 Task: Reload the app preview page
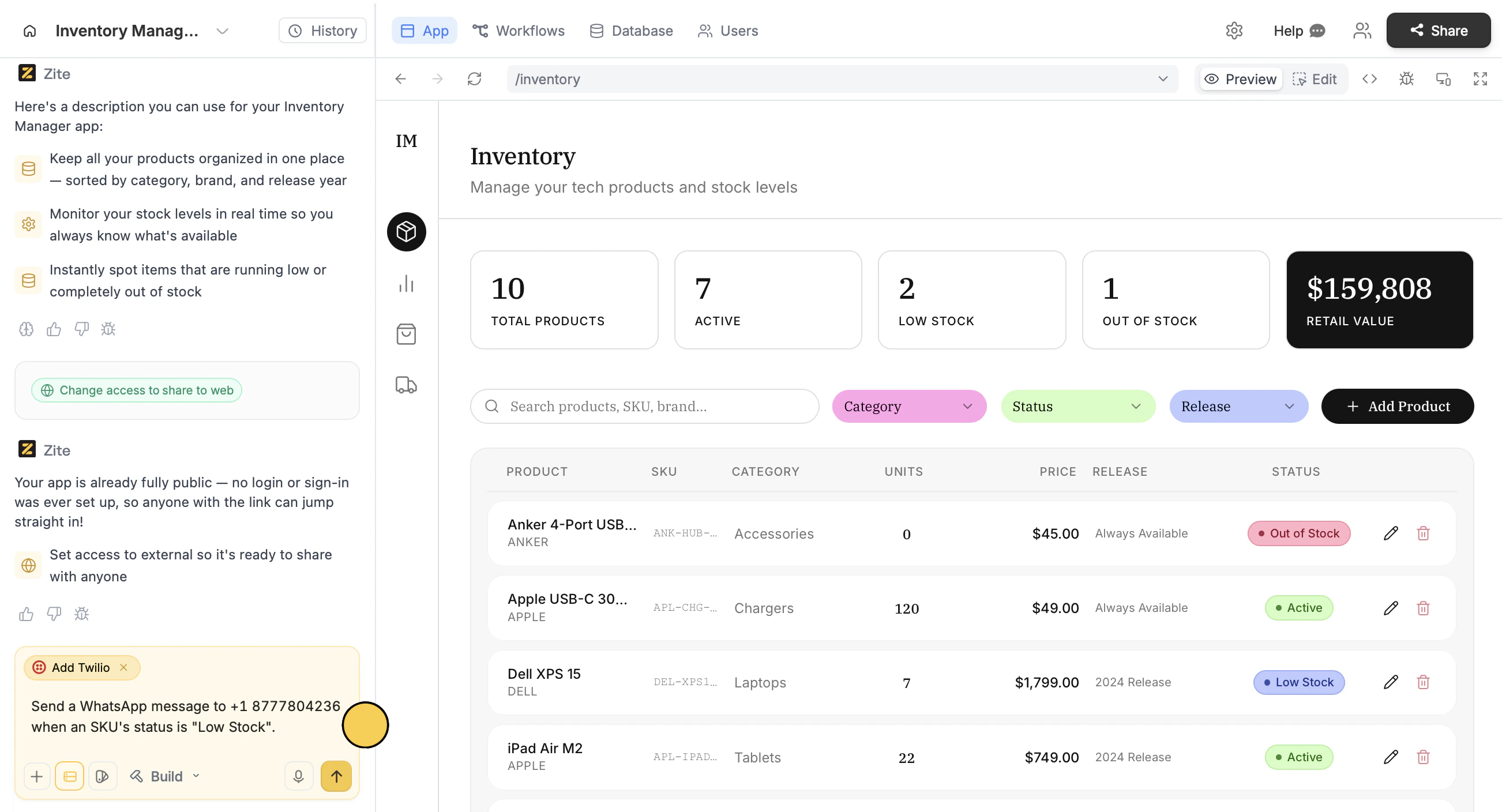[475, 78]
